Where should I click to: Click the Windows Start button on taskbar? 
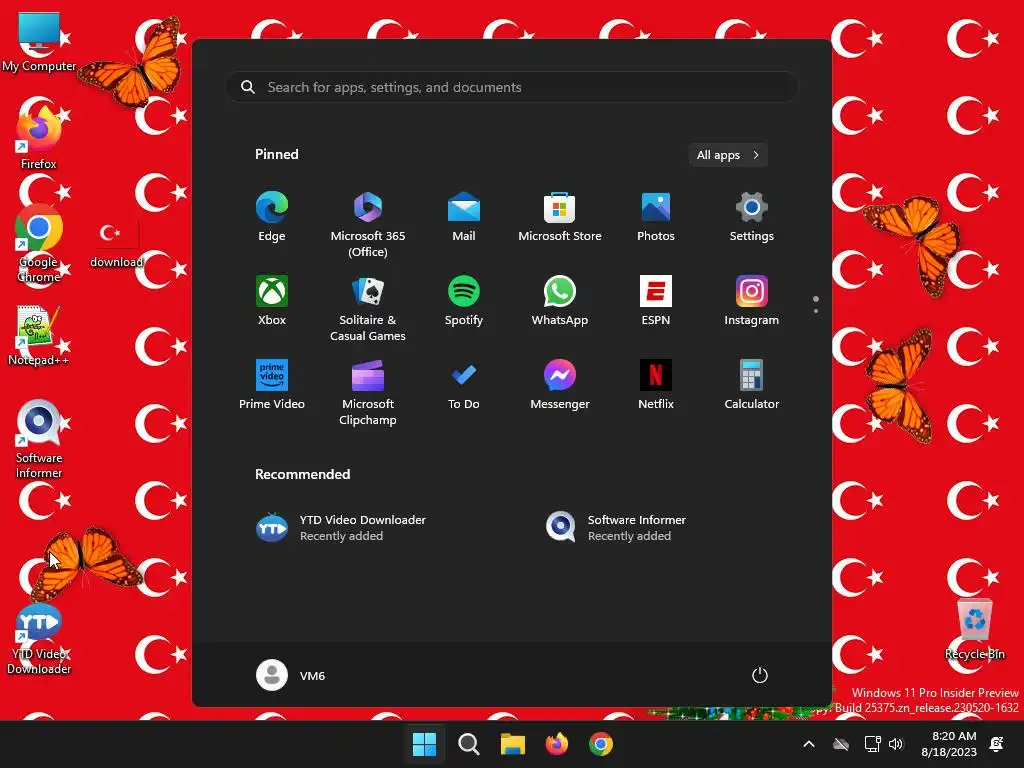click(424, 744)
